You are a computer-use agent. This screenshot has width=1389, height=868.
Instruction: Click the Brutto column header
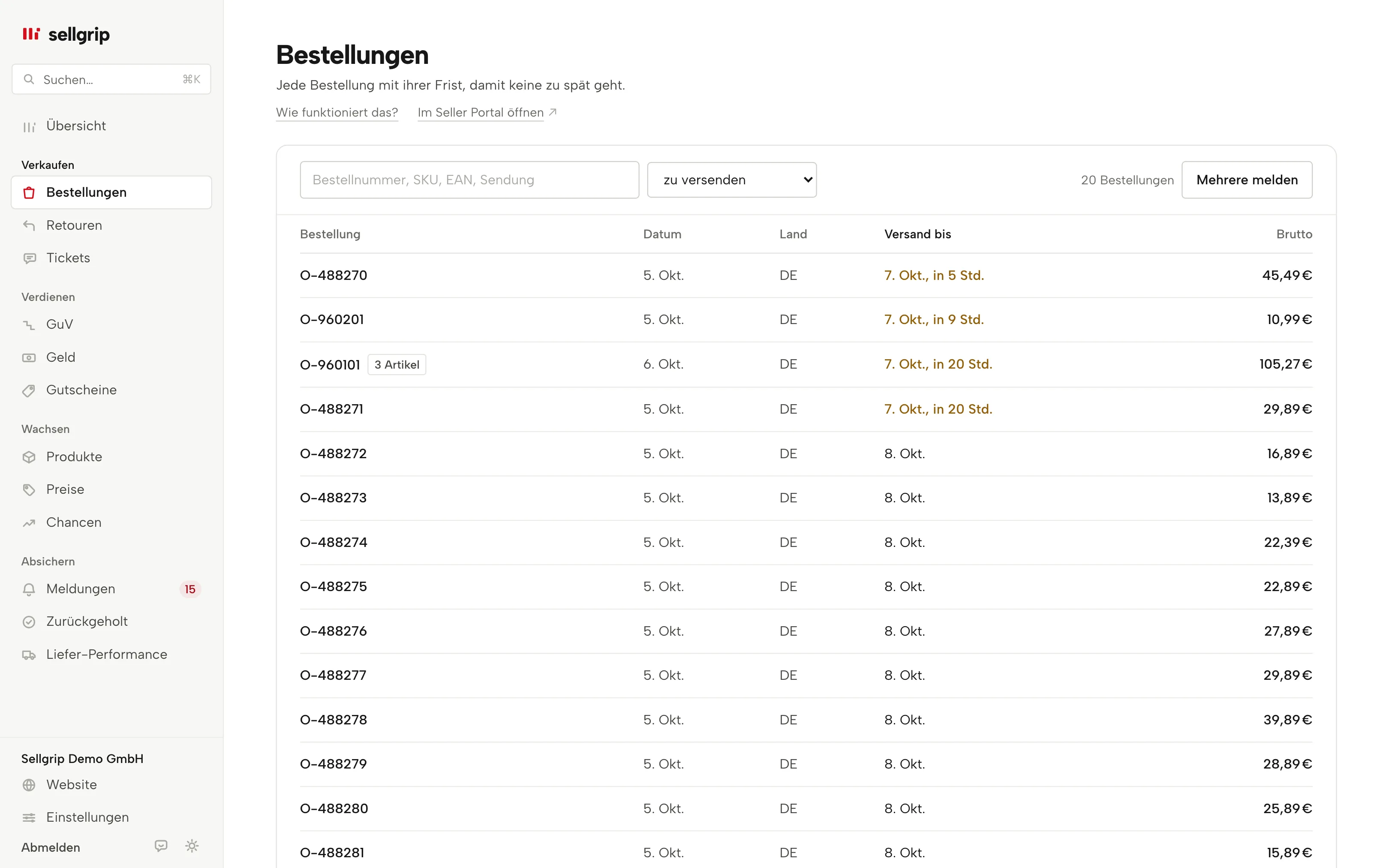click(1294, 234)
